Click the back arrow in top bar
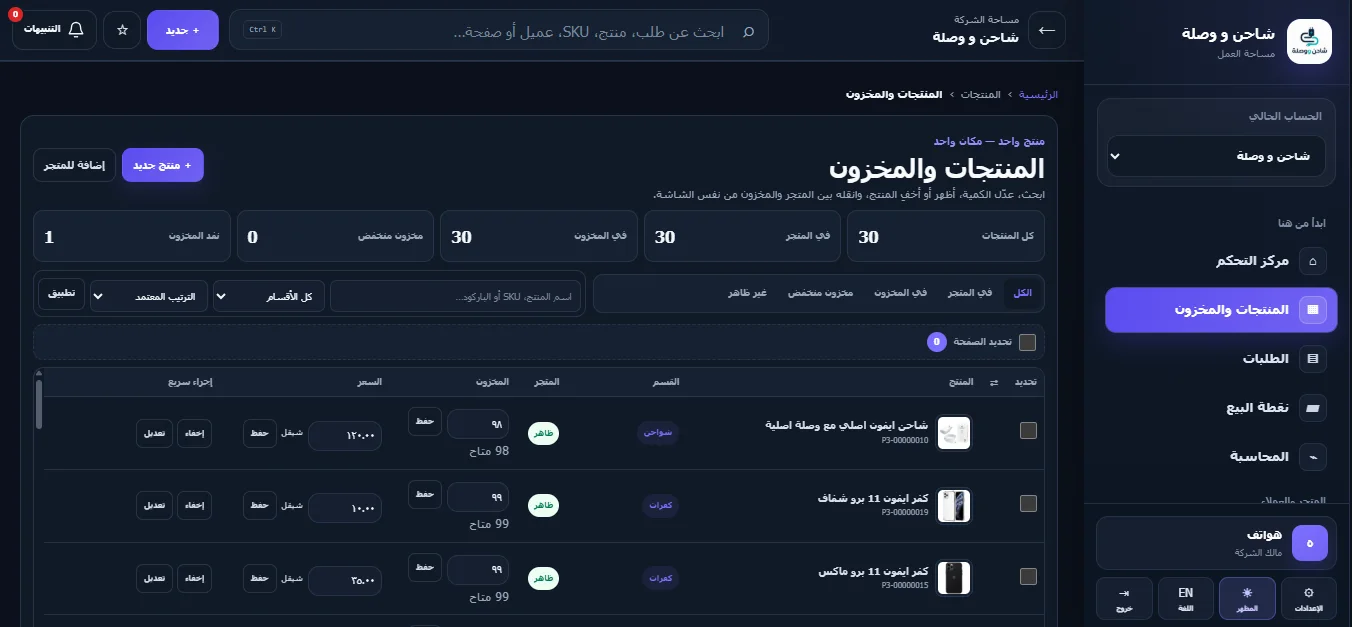Image resolution: width=1352 pixels, height=627 pixels. click(x=1047, y=30)
